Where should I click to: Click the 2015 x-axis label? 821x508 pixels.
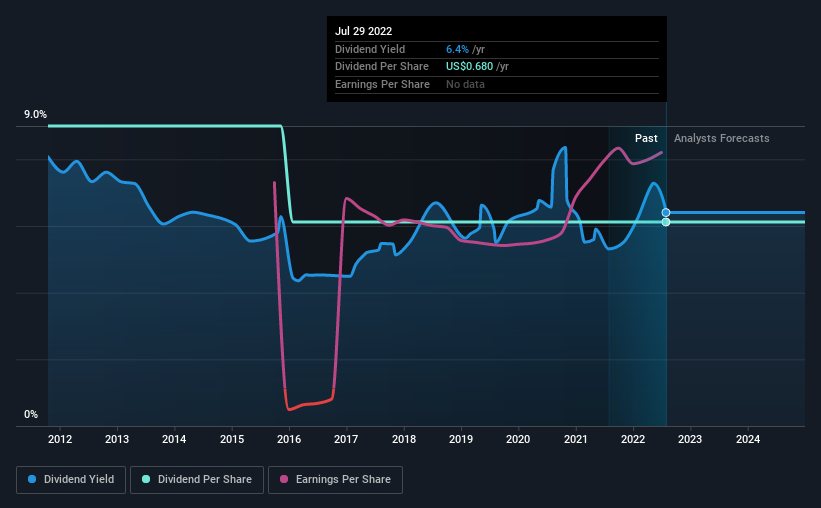pyautogui.click(x=232, y=439)
